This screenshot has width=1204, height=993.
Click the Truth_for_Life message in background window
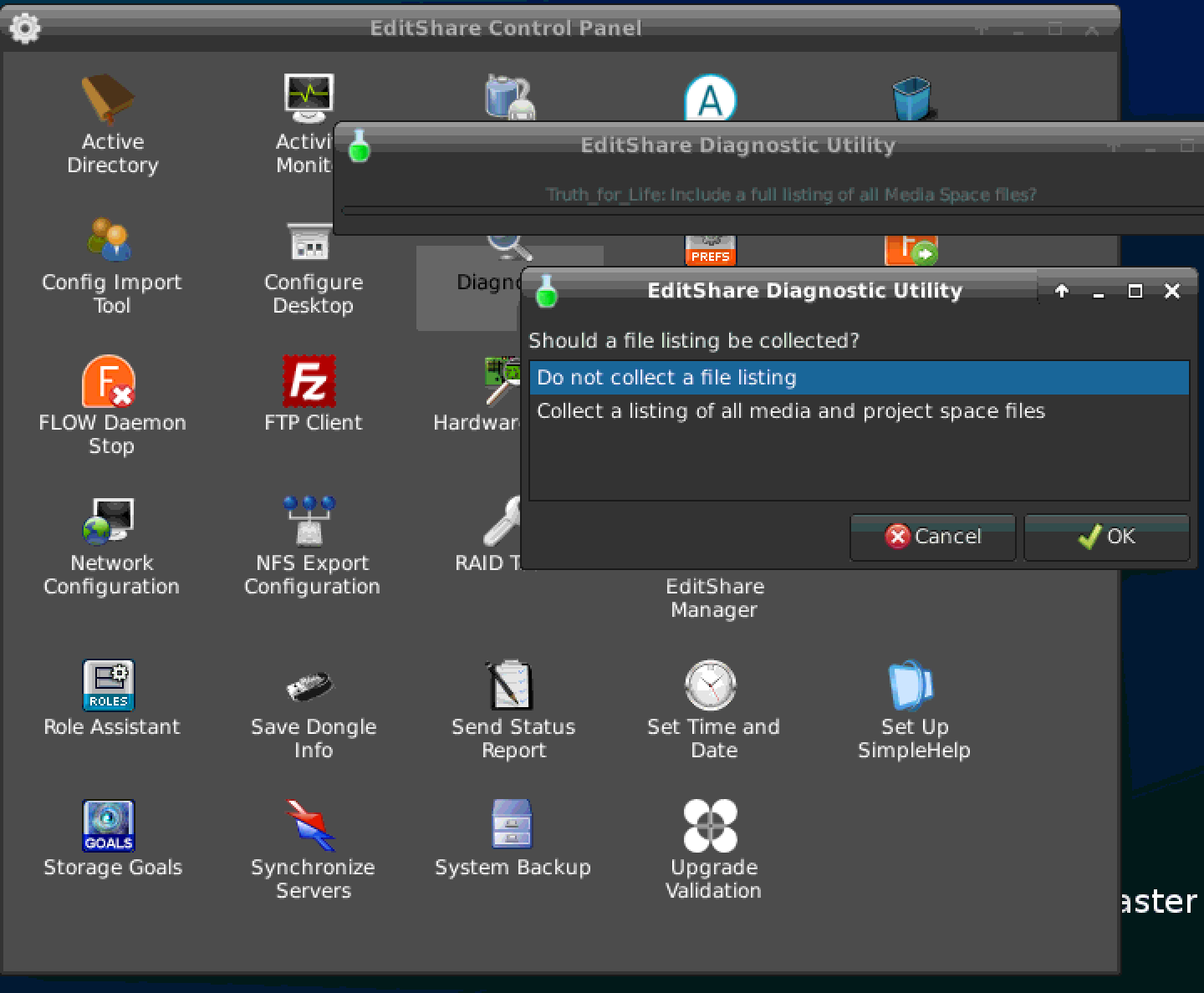pyautogui.click(x=791, y=195)
